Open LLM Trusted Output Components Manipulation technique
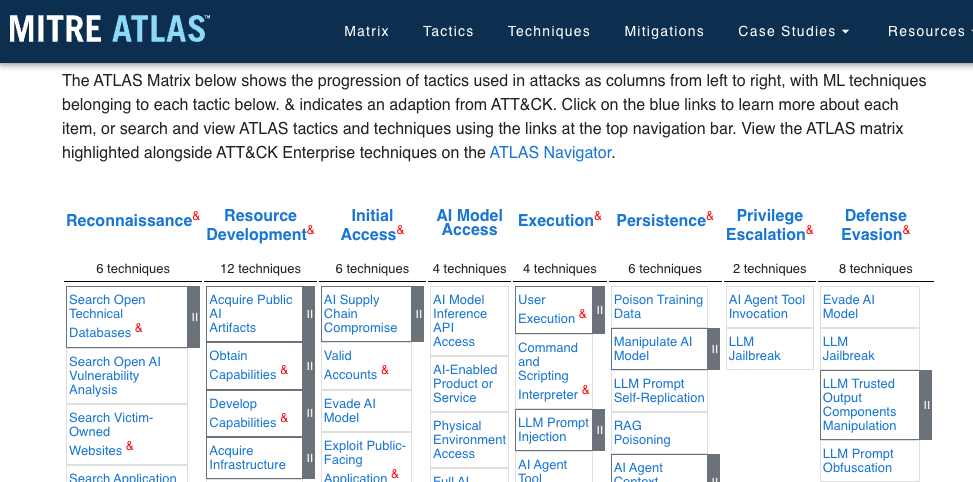The width and height of the screenshot is (973, 482). (859, 404)
